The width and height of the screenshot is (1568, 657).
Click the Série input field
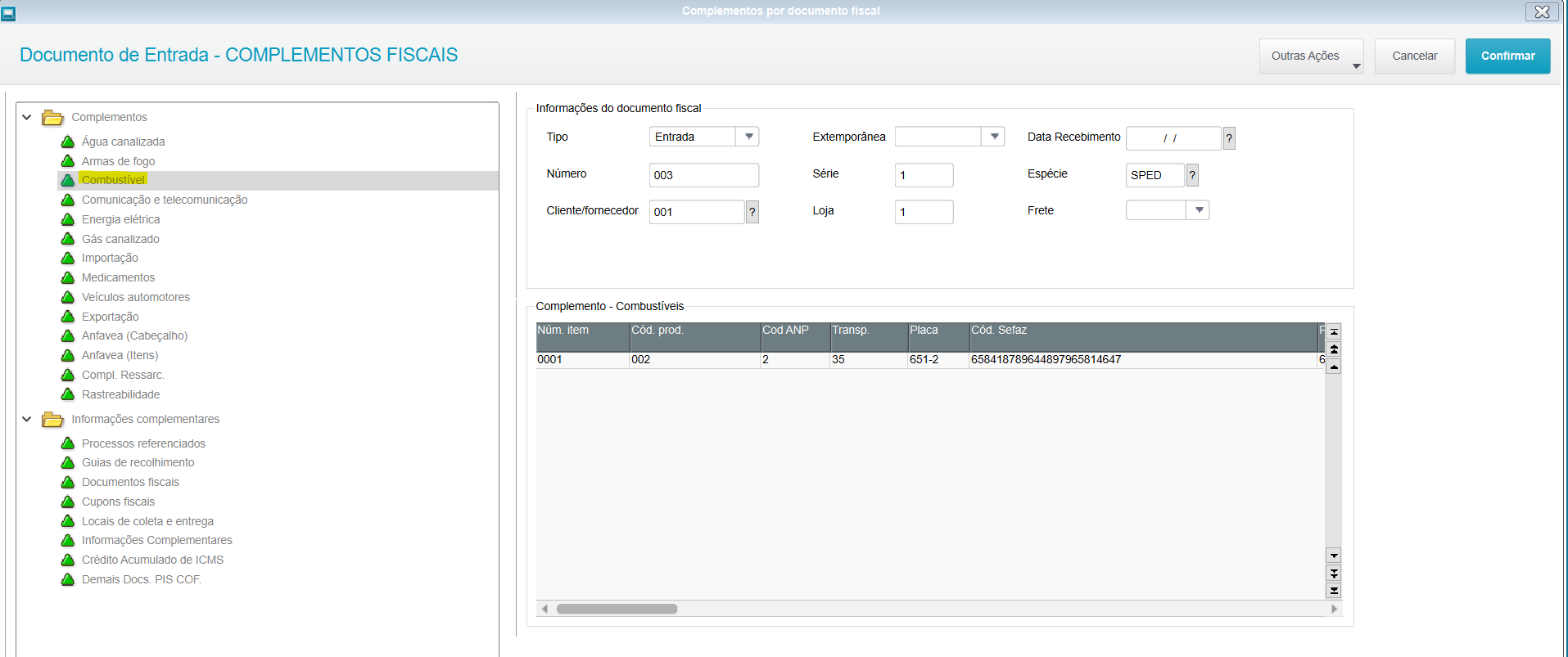[924, 175]
